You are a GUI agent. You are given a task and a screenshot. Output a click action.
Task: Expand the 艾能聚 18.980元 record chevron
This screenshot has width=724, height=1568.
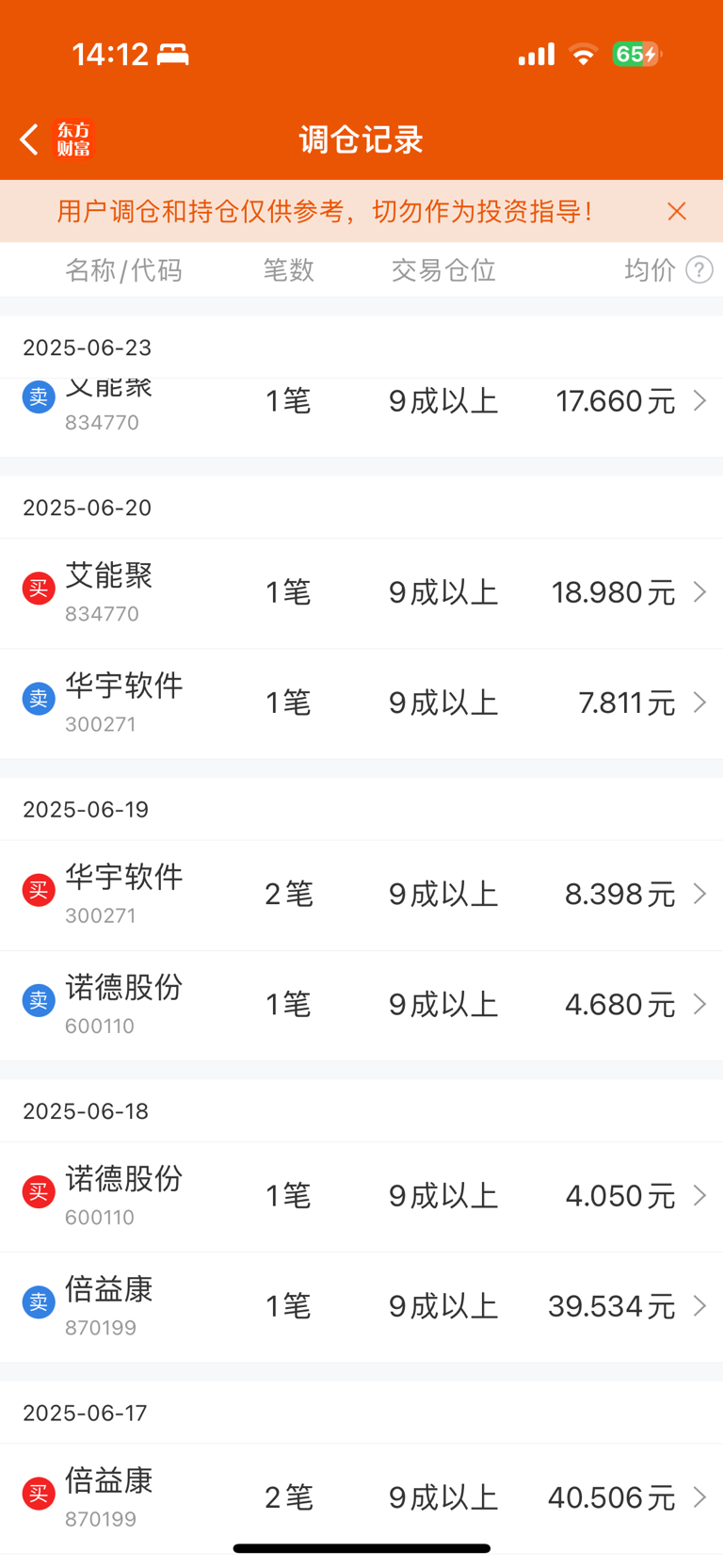(700, 592)
